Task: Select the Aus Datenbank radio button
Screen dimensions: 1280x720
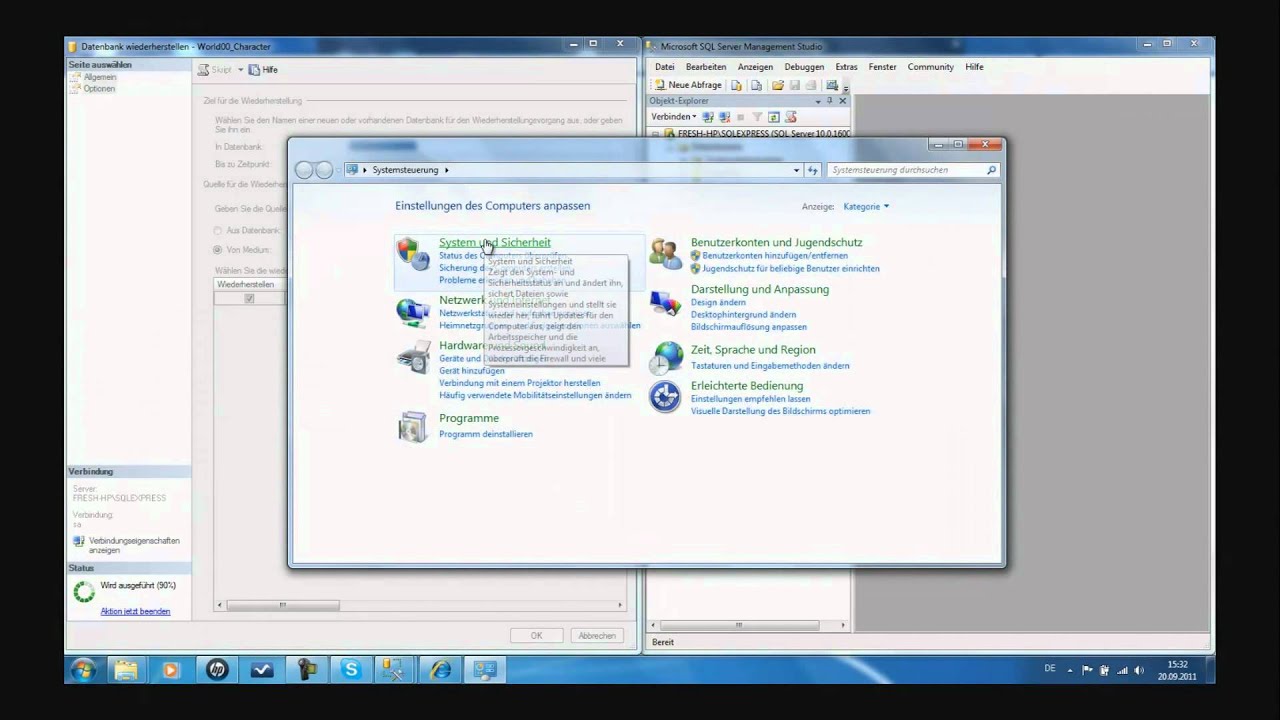Action: click(x=218, y=230)
